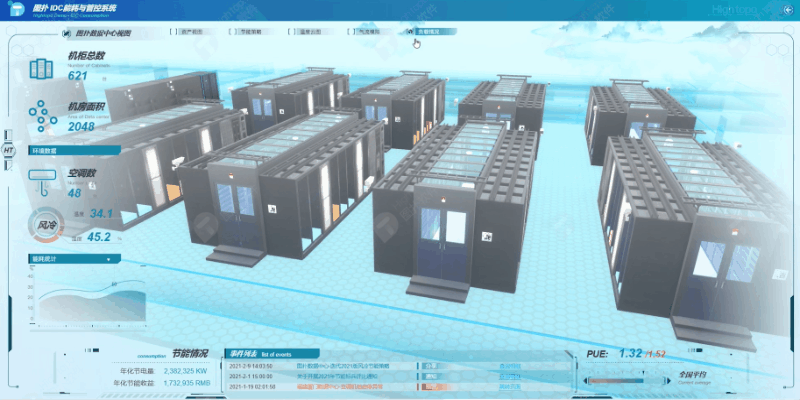Viewport: 800px width, 400px height.
Task: Toggle the 资产视图 bracket checkbox
Action: 173,32
